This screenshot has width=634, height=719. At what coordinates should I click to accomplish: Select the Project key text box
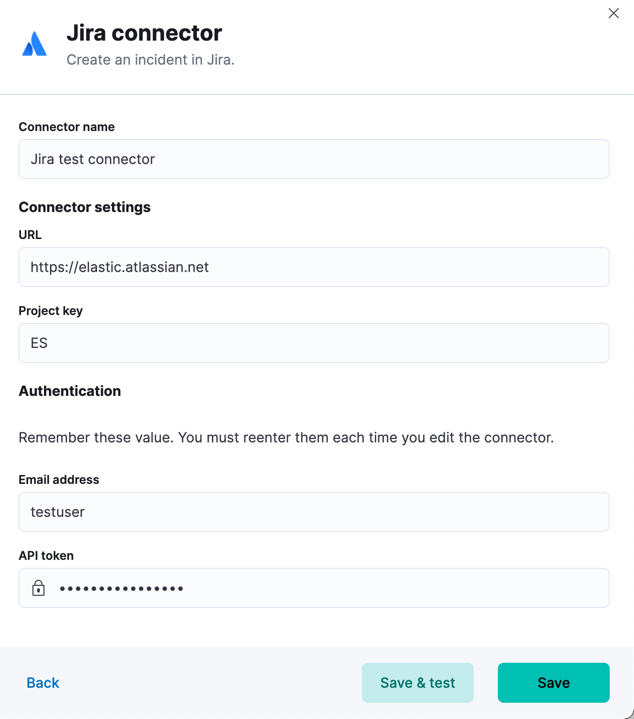(x=314, y=343)
